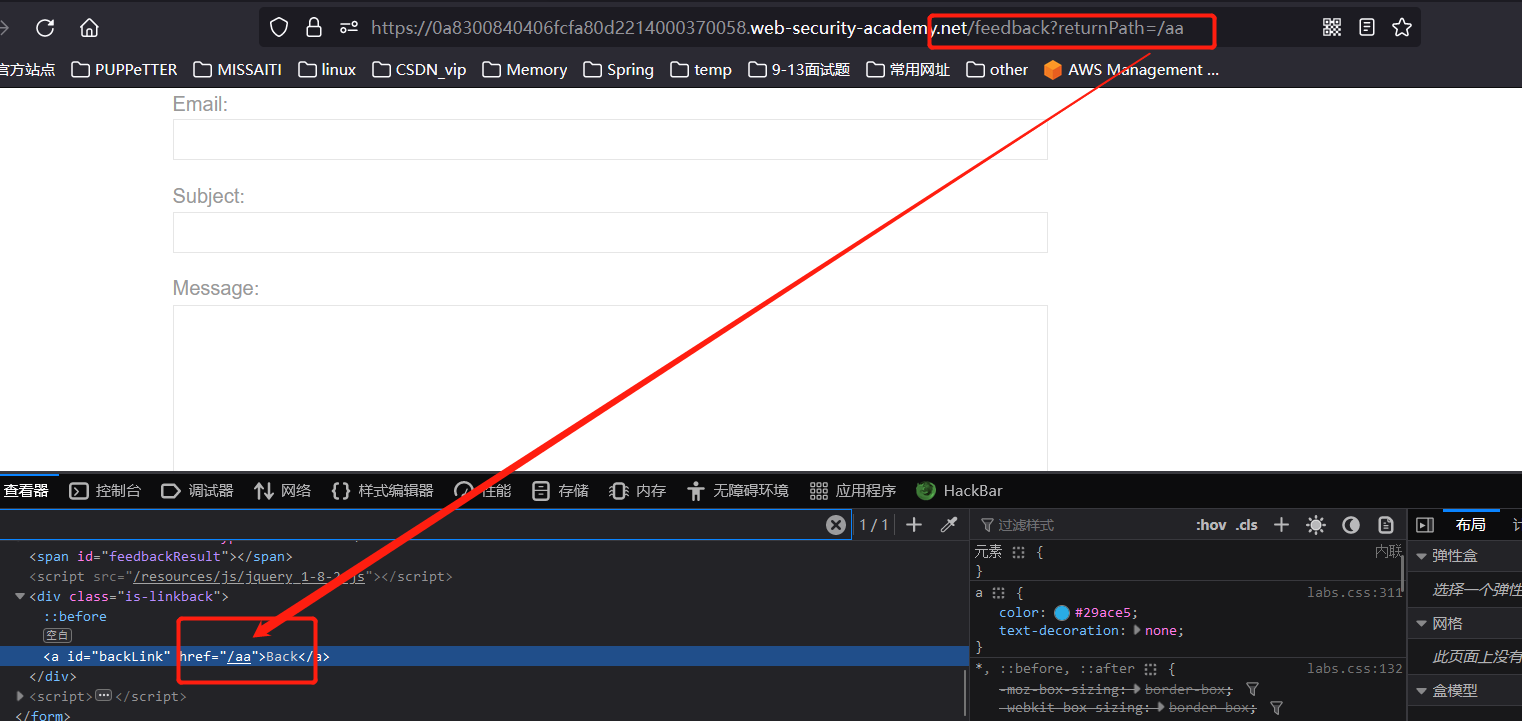Image resolution: width=1522 pixels, height=721 pixels.
Task: Open the AWS Management bookmark
Action: point(1131,70)
